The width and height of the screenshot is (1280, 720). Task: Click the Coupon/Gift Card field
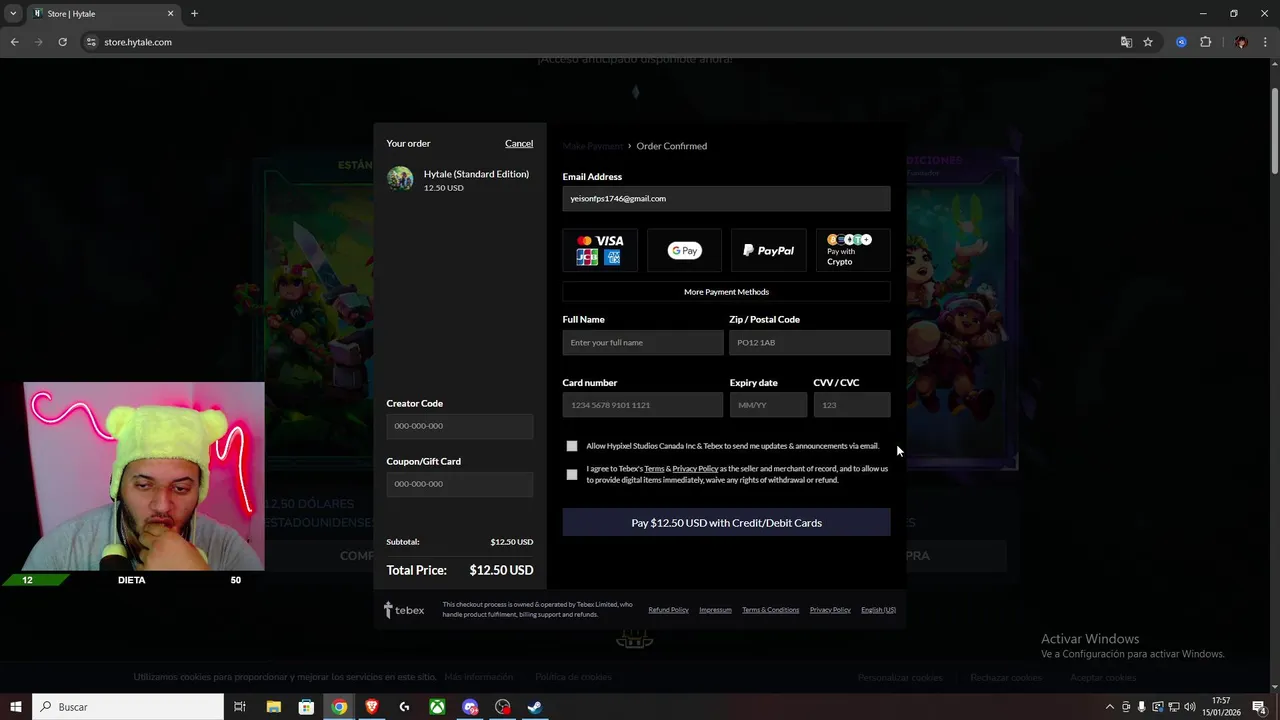point(460,484)
